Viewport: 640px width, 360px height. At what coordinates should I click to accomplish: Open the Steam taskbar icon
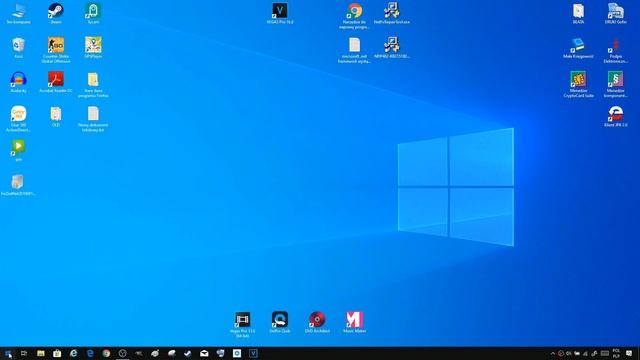coord(188,353)
